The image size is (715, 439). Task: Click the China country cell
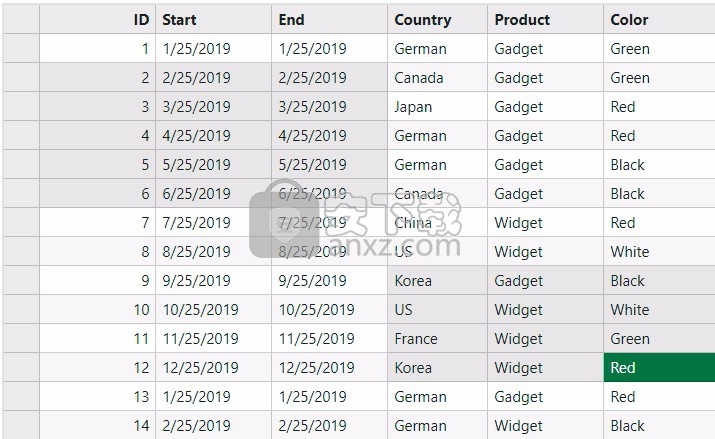(437, 222)
